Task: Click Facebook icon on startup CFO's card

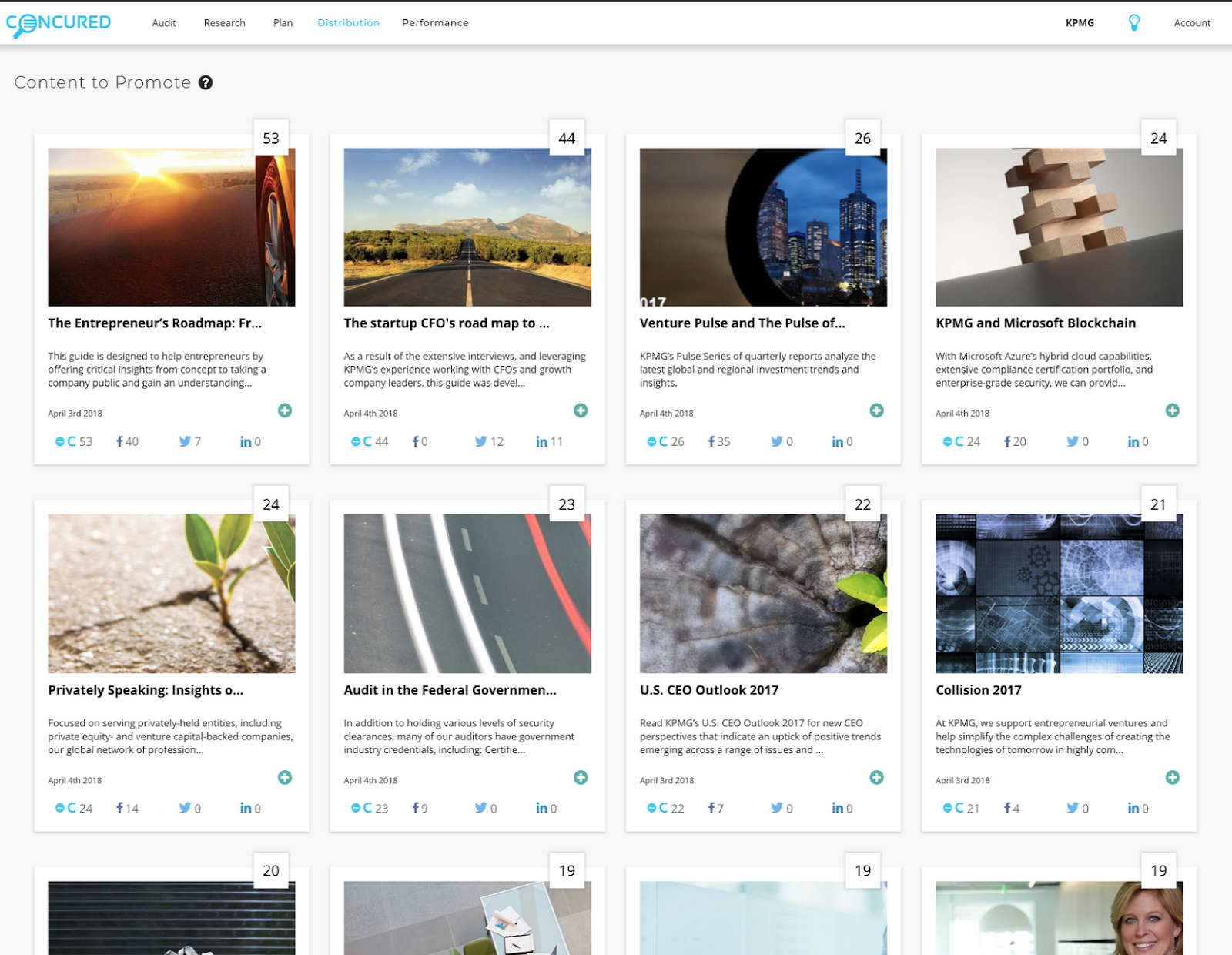Action: (x=415, y=441)
